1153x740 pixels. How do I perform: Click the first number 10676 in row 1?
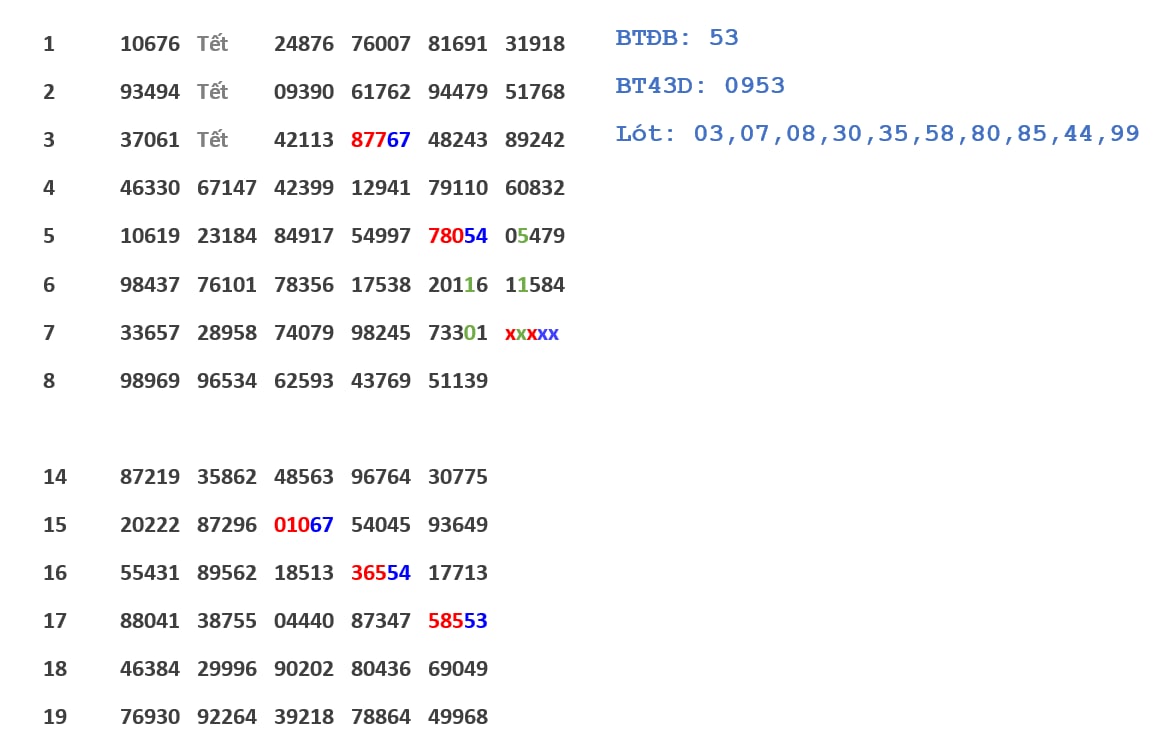point(149,44)
